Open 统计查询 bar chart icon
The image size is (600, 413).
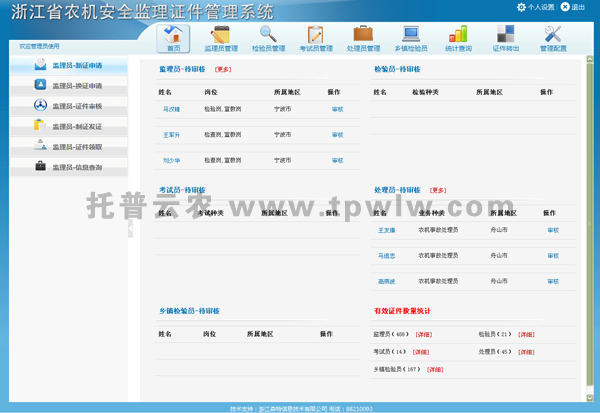458,38
